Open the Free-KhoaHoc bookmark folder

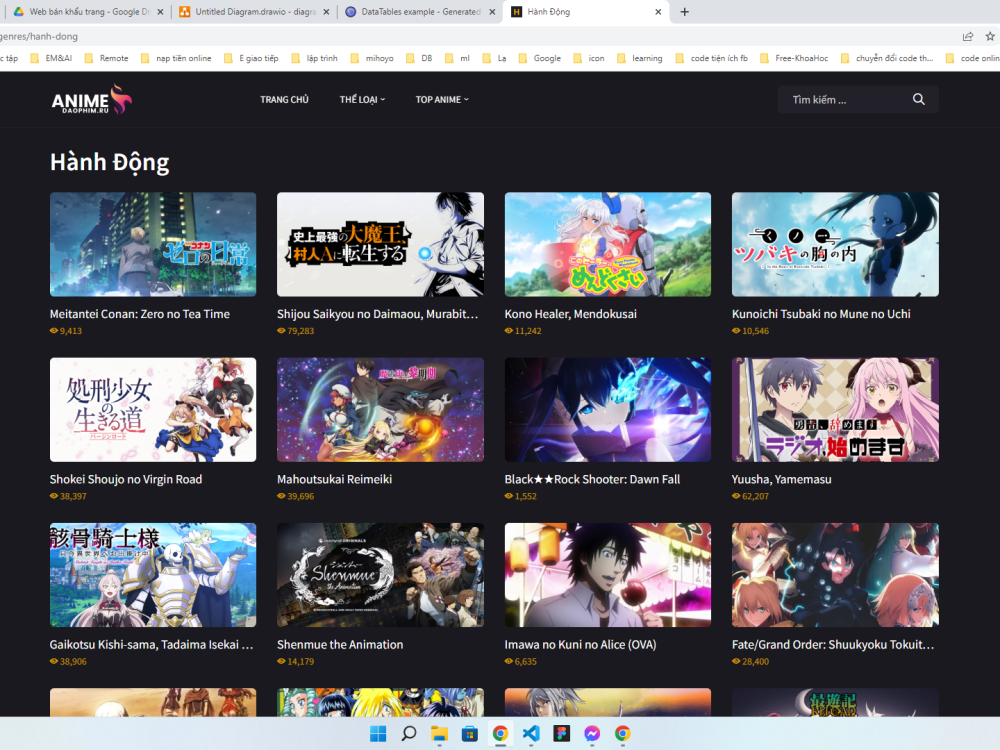[794, 58]
